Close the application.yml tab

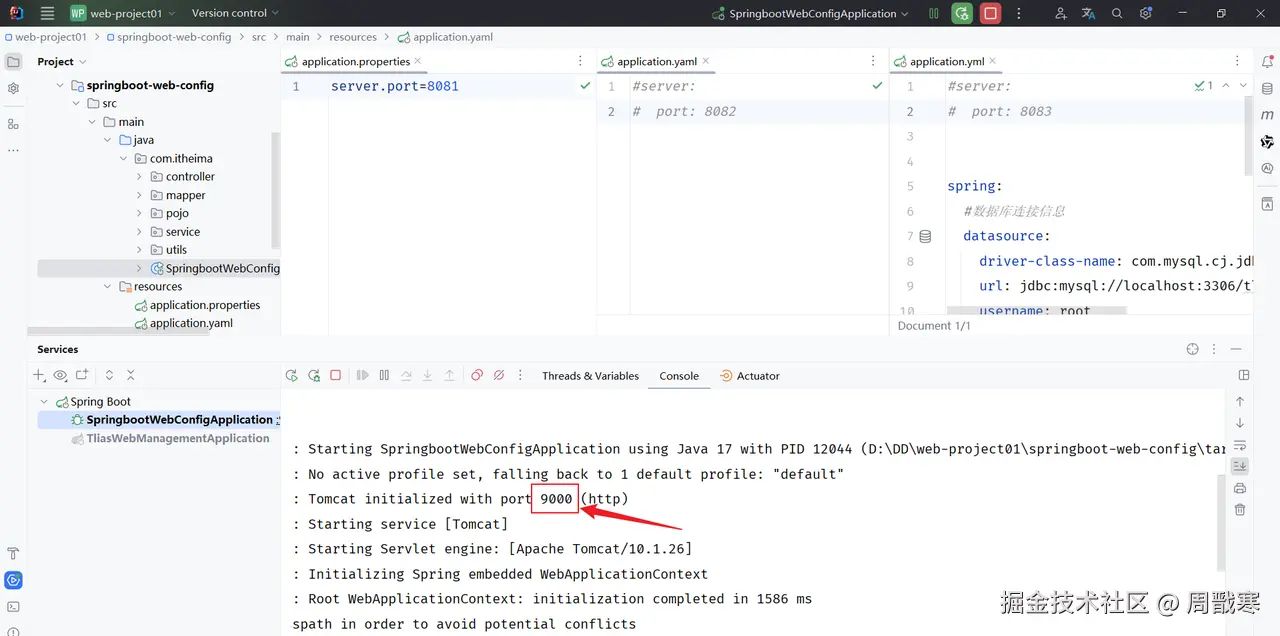993,61
